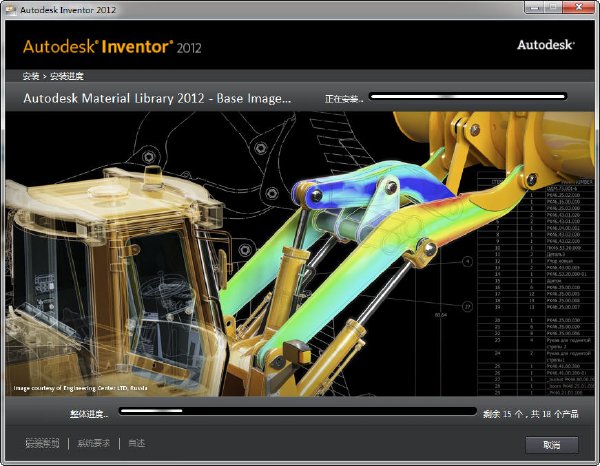This screenshot has height=466, width=600.
Task: Click the 'Autodesk Inventor 2012' window title bar text
Action: (68, 10)
